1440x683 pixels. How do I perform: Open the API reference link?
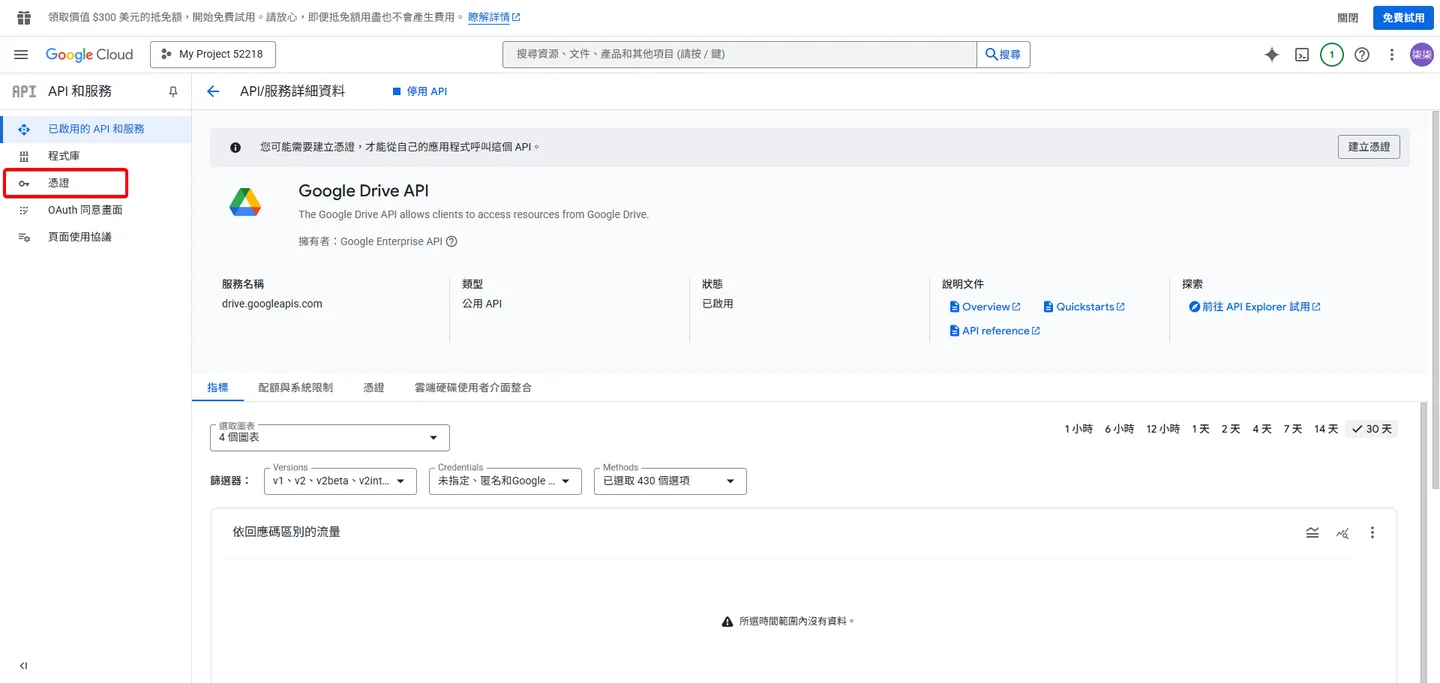point(995,331)
